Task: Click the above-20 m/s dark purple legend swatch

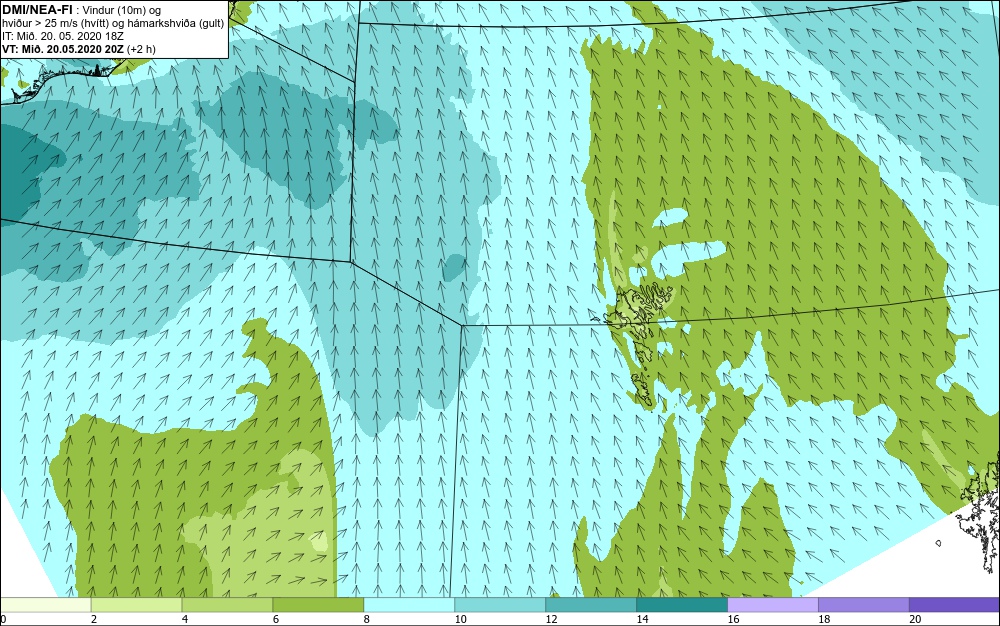Action: pos(954,605)
